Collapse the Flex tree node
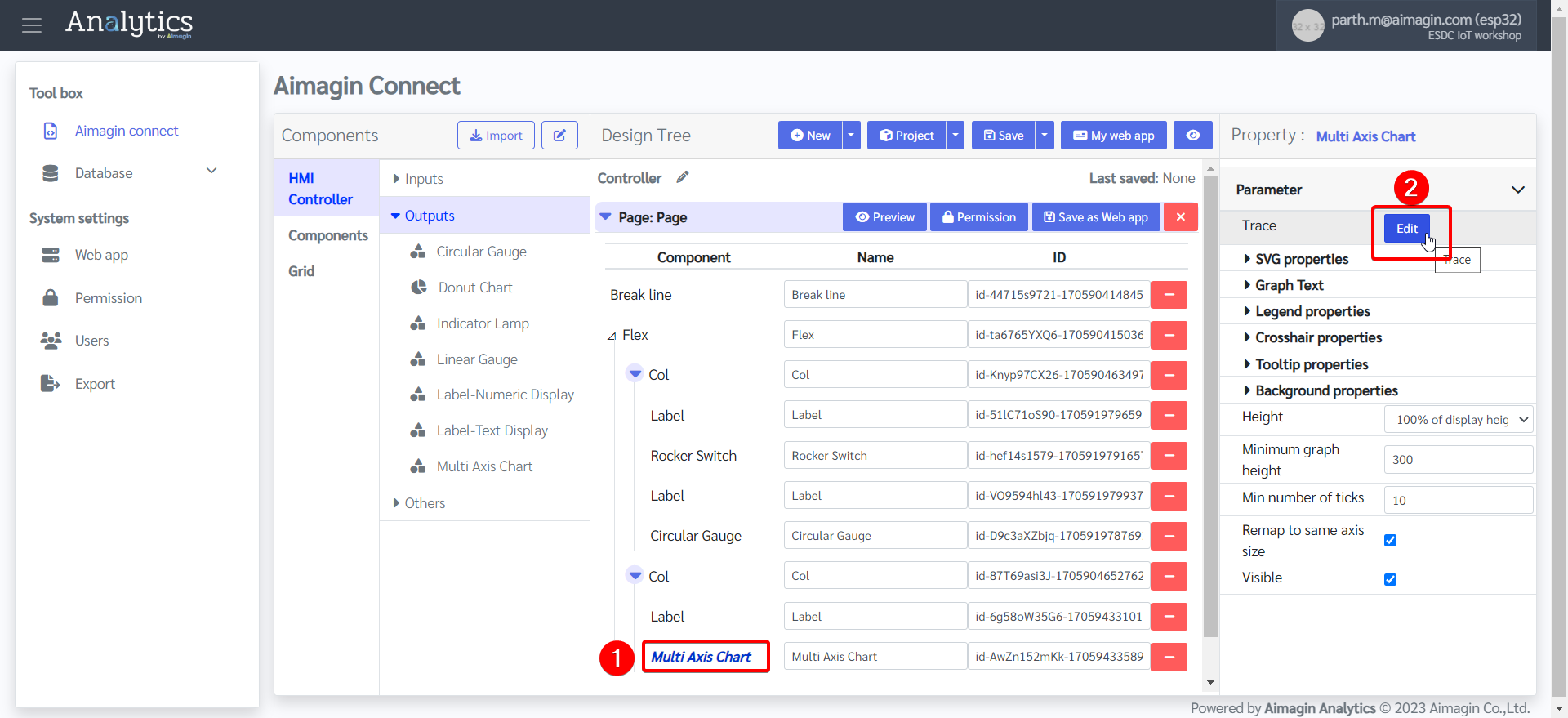This screenshot has height=718, width=1568. [612, 336]
